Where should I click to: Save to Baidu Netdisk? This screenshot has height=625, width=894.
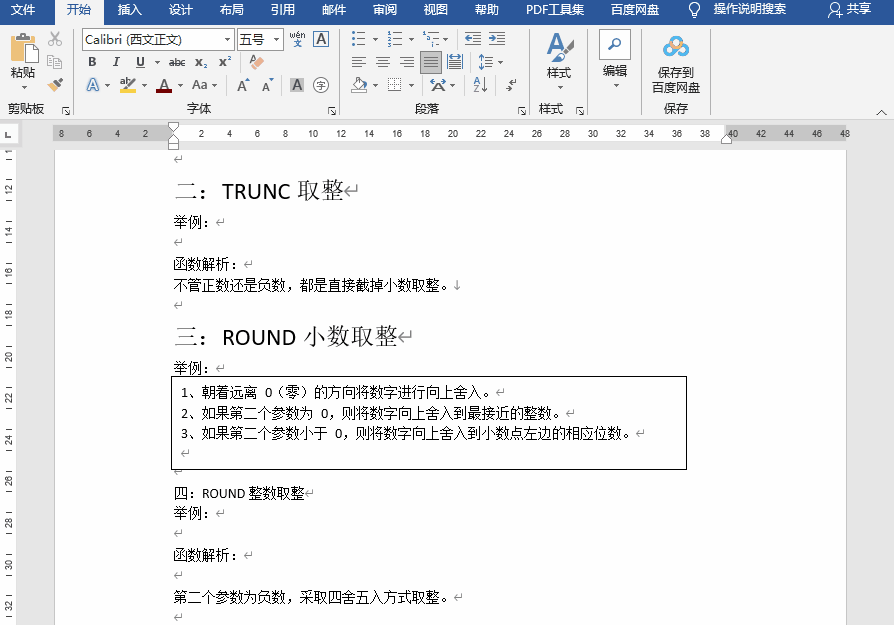(676, 63)
